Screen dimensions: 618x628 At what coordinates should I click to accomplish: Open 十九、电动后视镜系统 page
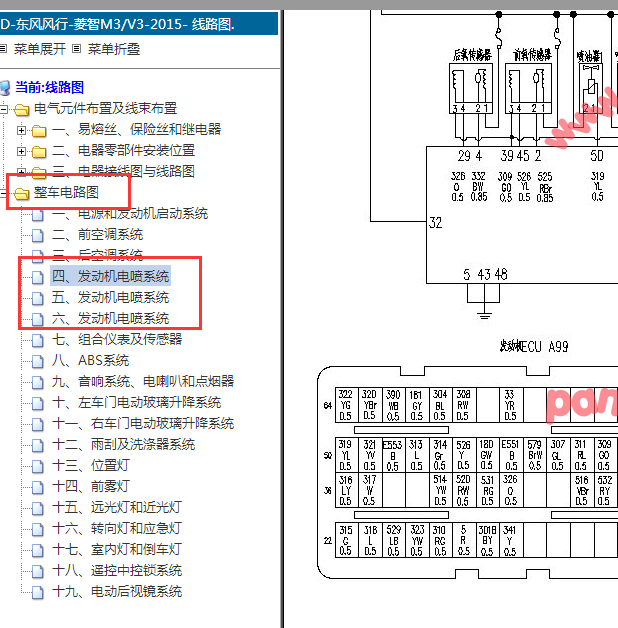pos(117,591)
